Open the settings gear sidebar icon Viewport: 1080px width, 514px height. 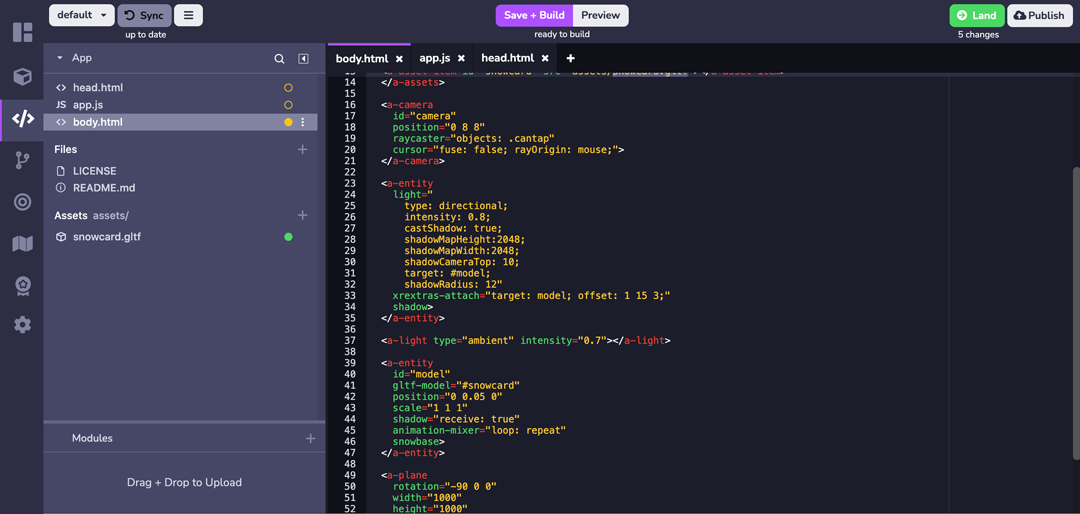click(x=22, y=325)
